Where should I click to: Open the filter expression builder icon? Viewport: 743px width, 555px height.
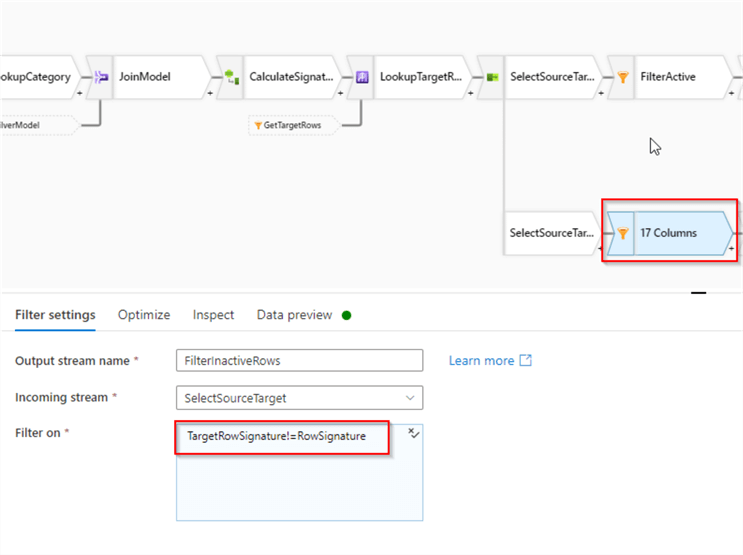pos(413,433)
